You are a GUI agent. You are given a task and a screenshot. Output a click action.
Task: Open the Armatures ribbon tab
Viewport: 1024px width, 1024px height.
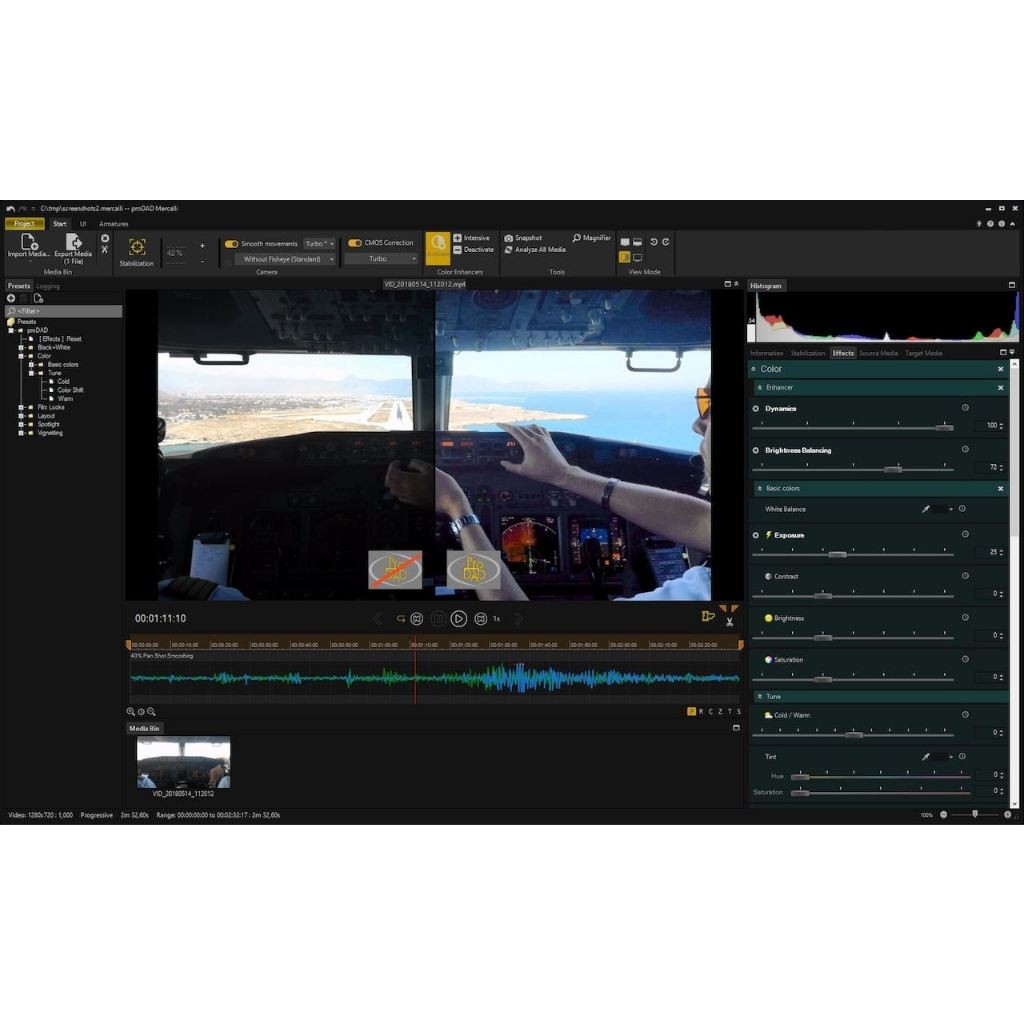pyautogui.click(x=114, y=224)
